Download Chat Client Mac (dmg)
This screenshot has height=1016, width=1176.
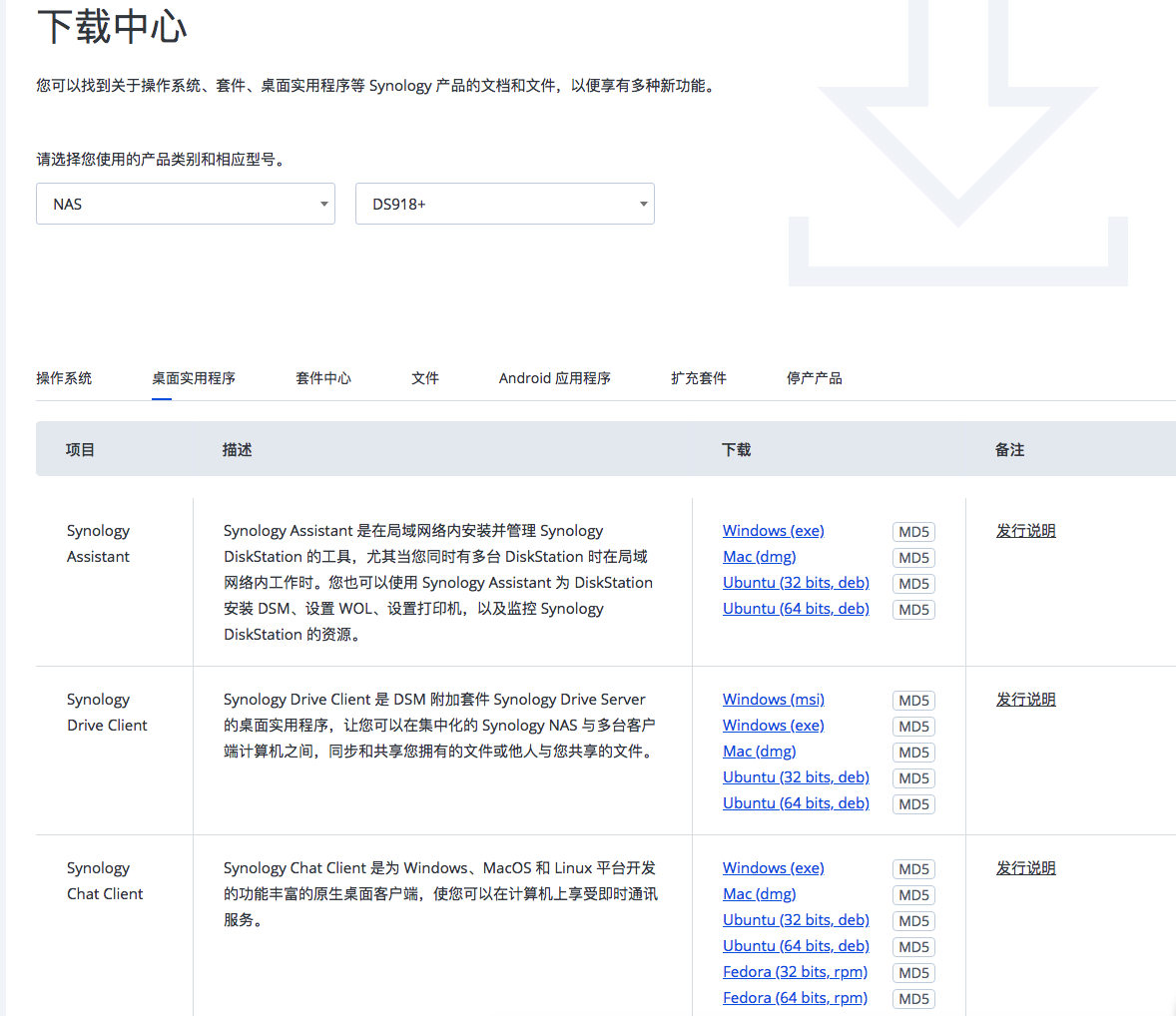coord(759,894)
